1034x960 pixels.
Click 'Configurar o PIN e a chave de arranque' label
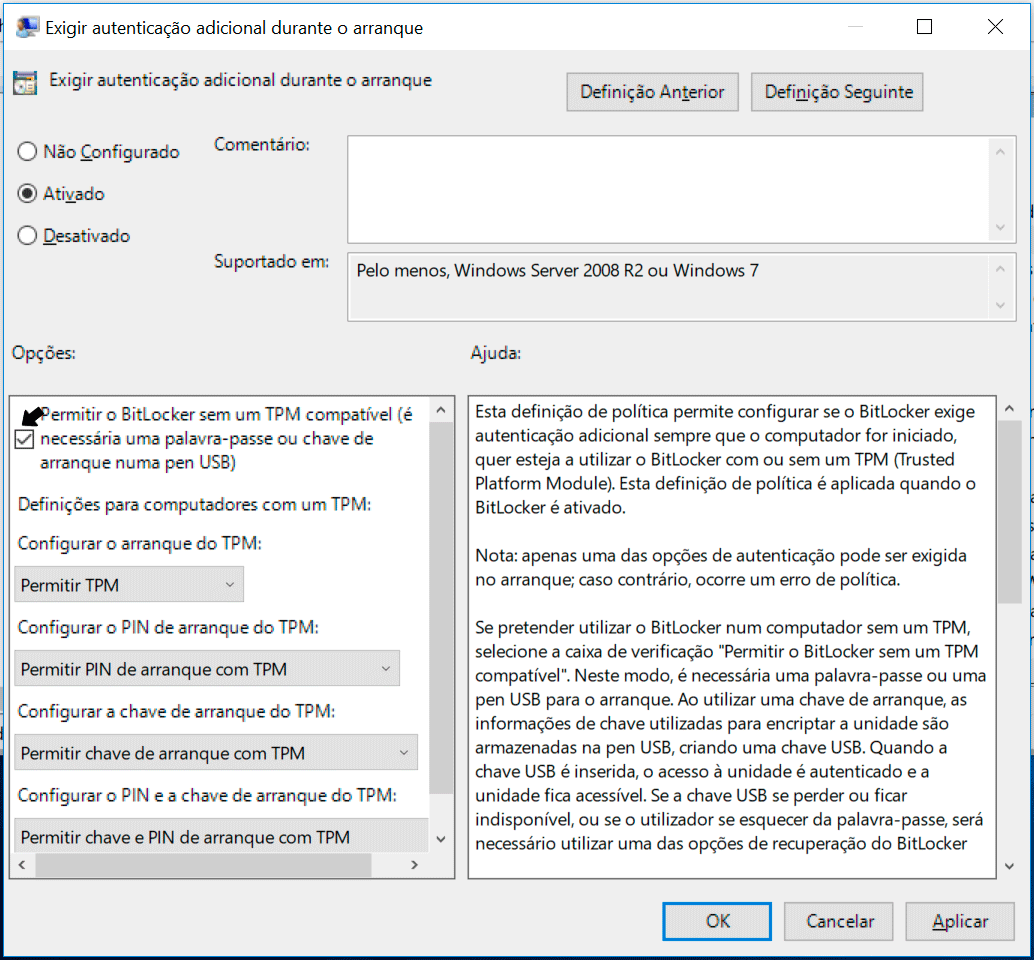(207, 795)
